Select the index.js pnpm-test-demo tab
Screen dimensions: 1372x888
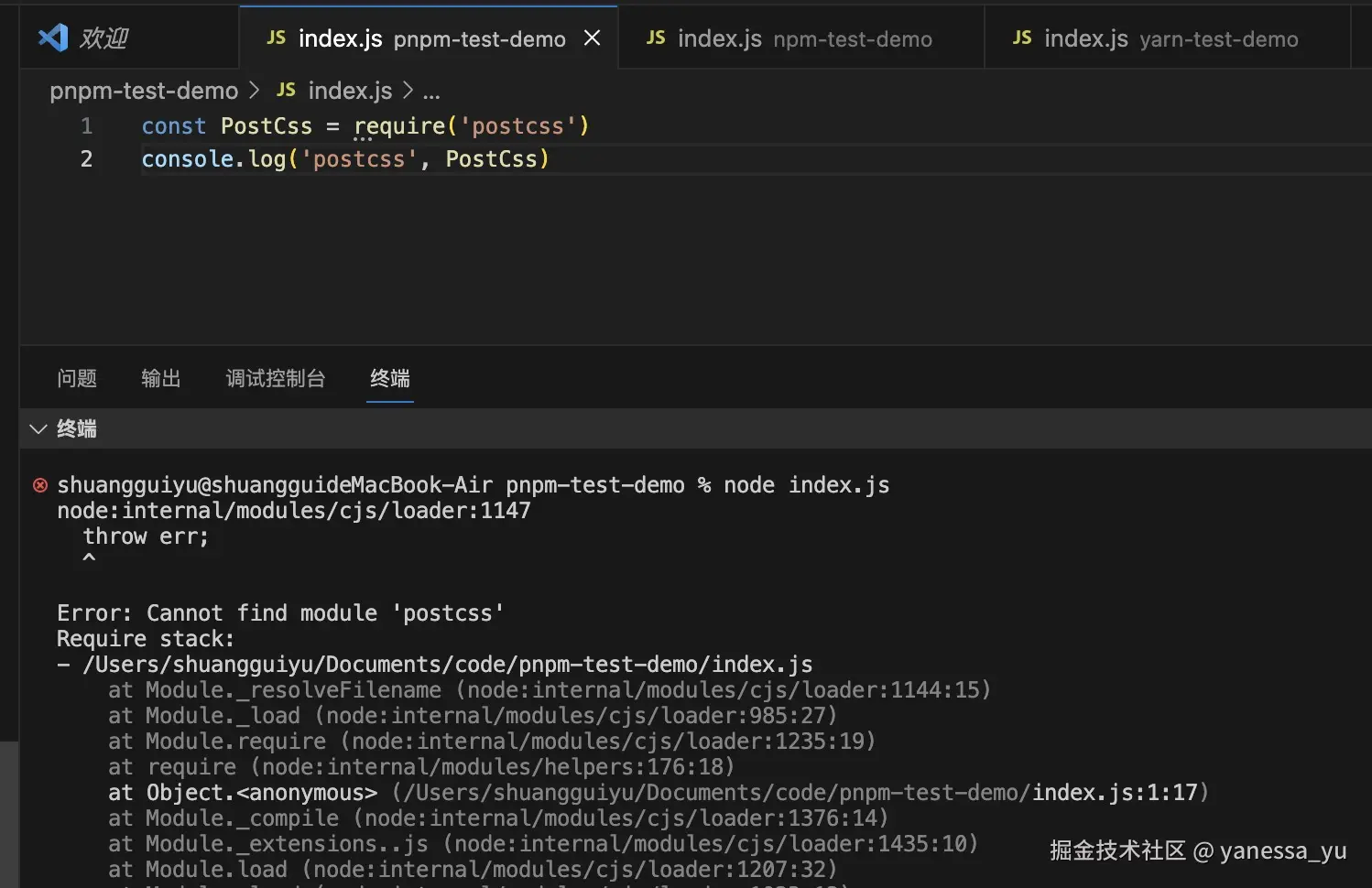tap(429, 38)
